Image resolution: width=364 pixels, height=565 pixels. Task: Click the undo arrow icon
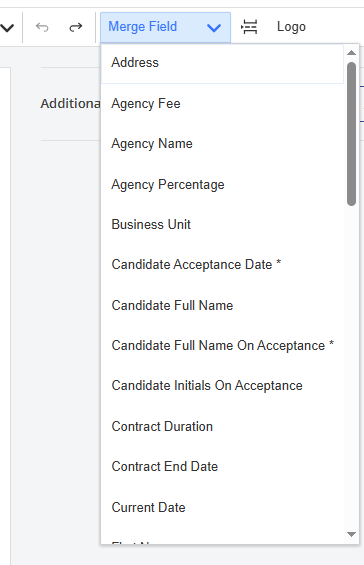42,27
